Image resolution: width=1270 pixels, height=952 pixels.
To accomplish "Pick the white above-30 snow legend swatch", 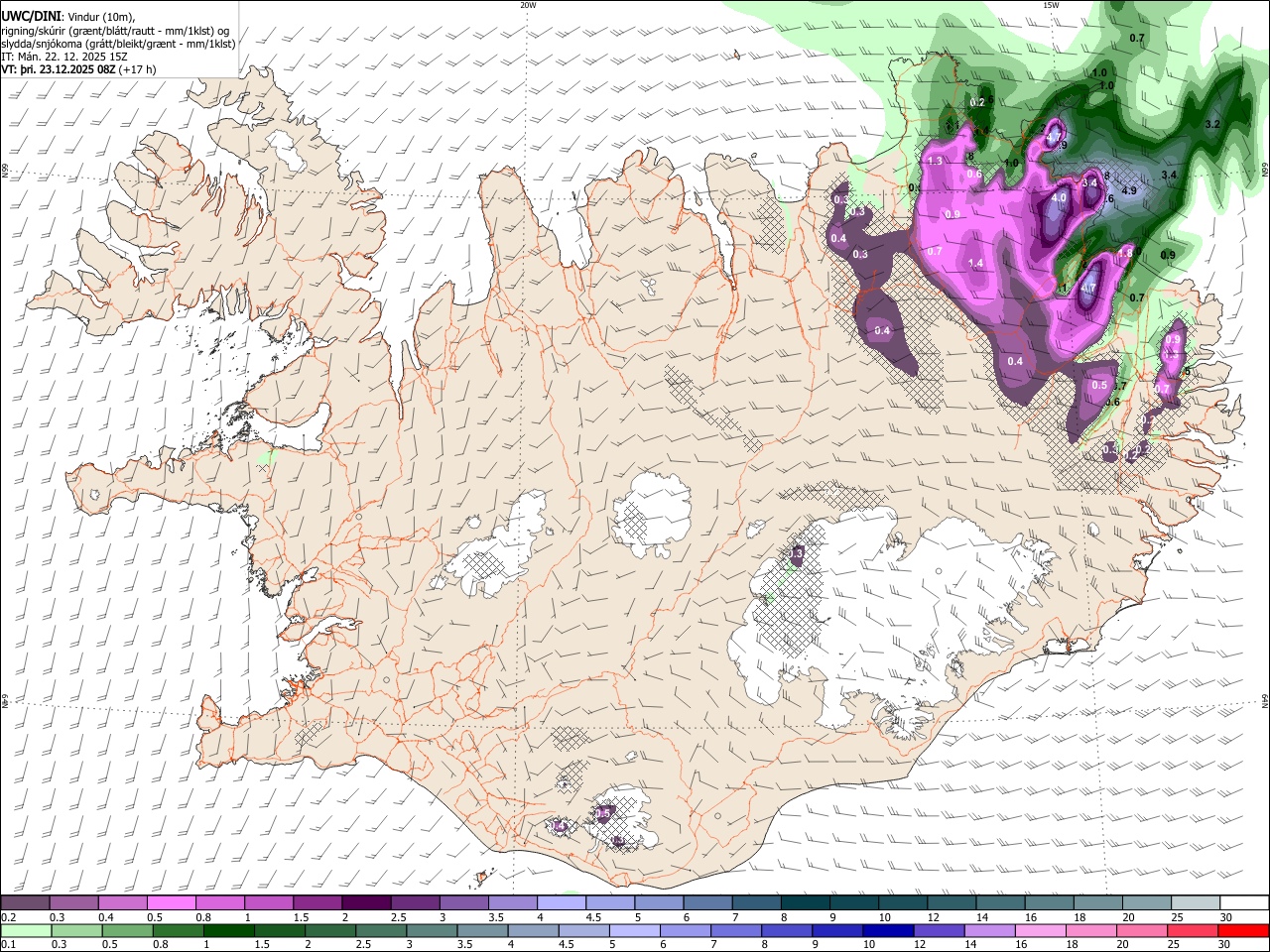I will click(1245, 902).
